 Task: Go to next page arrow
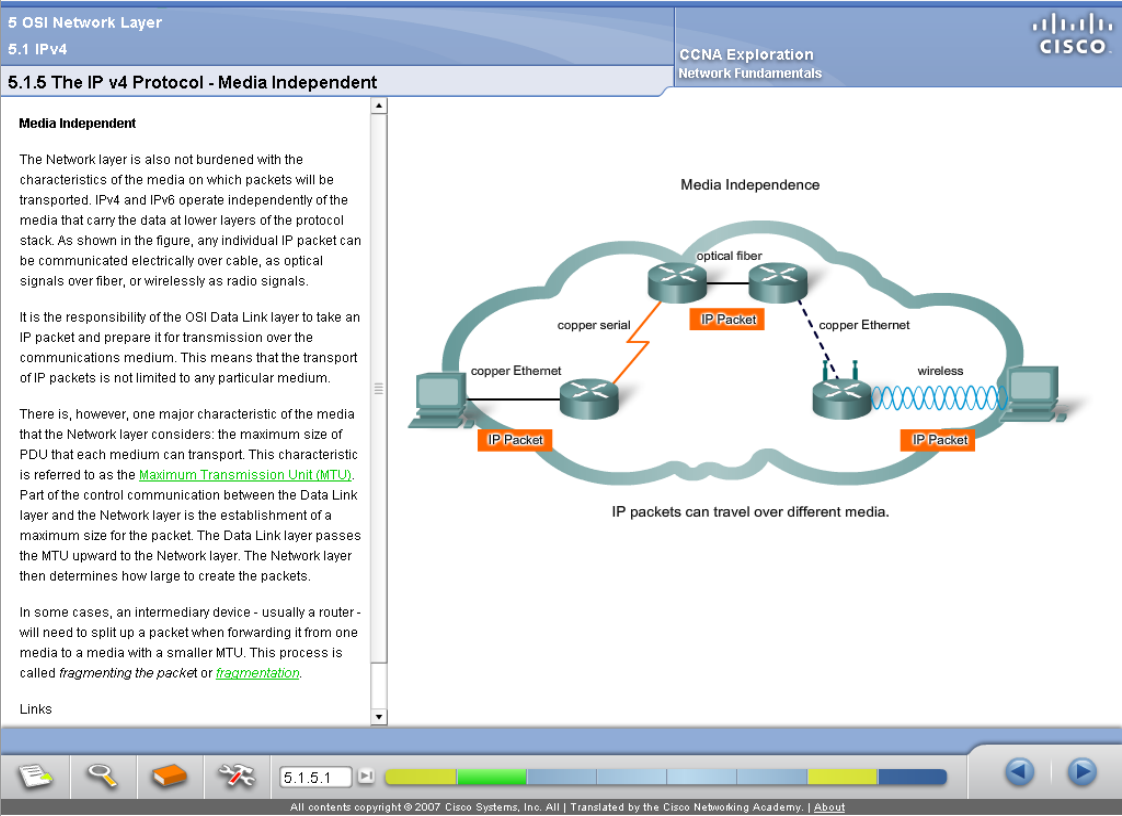pyautogui.click(x=1082, y=772)
